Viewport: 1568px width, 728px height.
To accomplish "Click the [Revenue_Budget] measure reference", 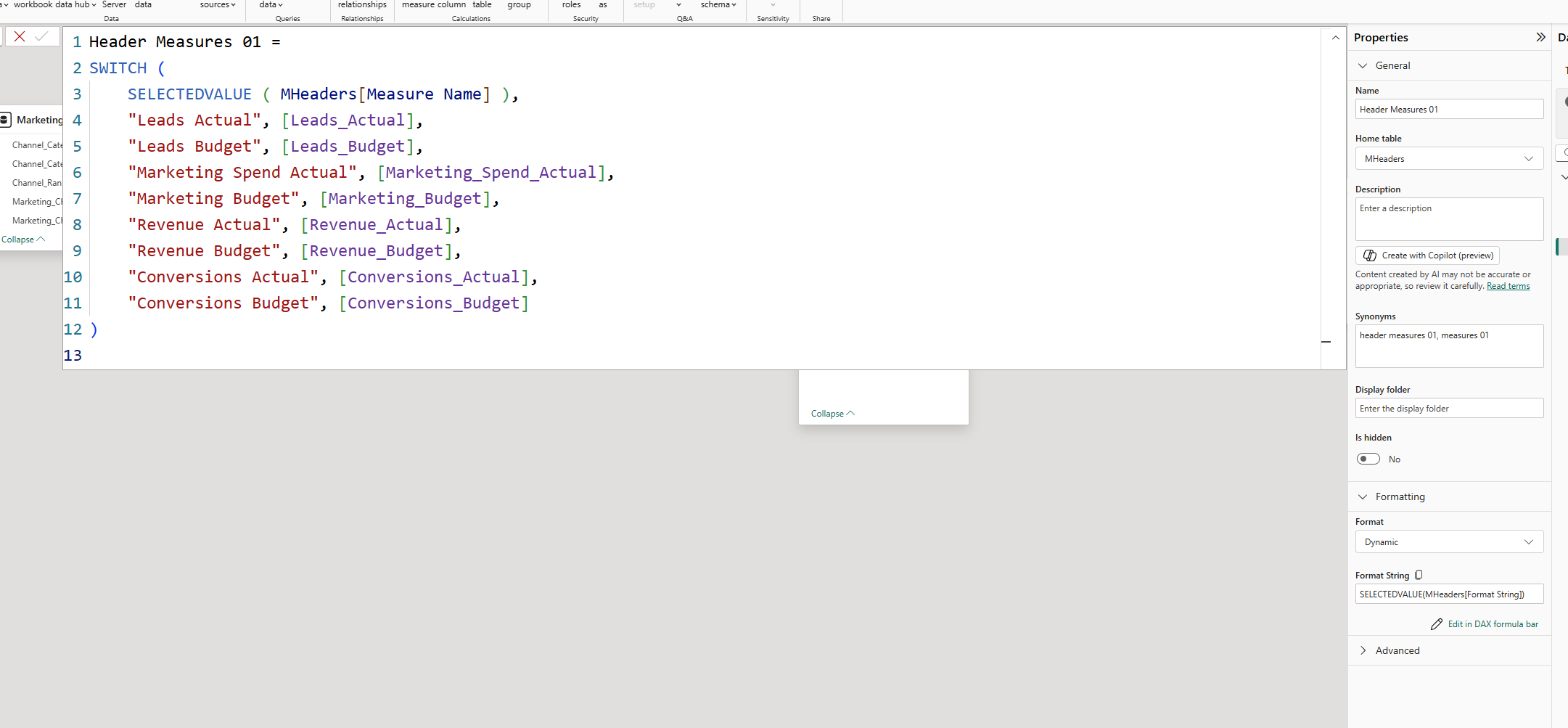I will point(377,251).
